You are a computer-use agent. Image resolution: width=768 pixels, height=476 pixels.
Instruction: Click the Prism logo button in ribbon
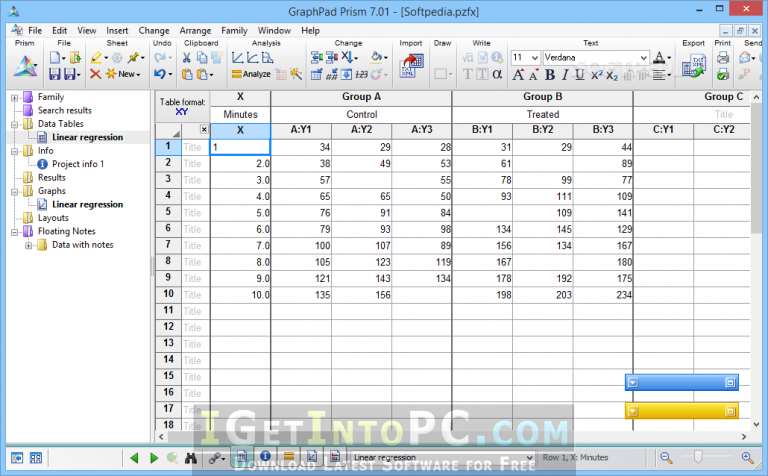pyautogui.click(x=25, y=66)
